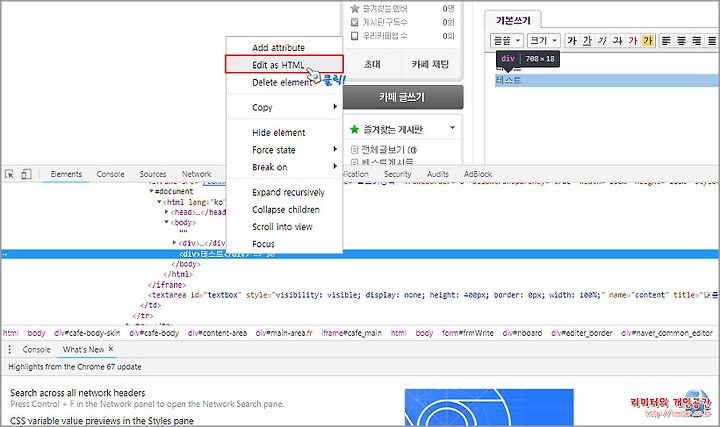The width and height of the screenshot is (720, 427).
Task: Switch to the top DevTools Console tab
Action: (111, 174)
